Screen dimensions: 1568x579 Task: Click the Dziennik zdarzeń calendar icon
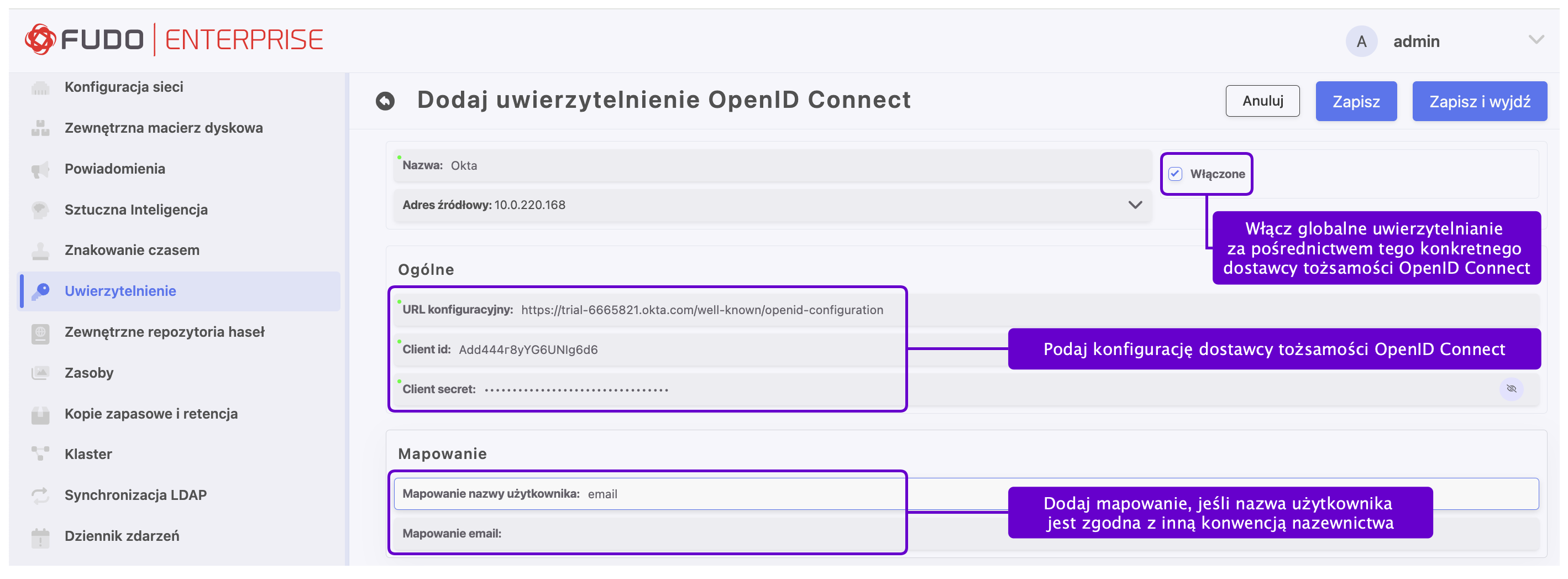40,536
